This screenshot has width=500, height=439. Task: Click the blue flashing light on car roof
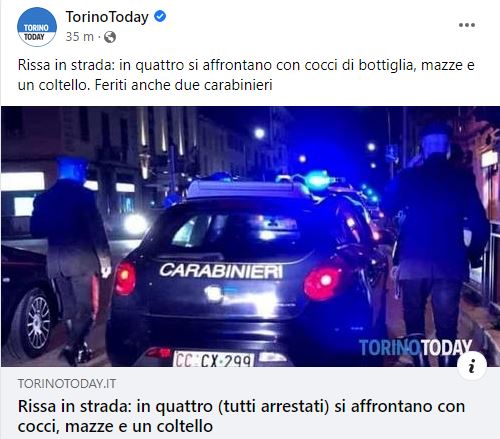click(x=318, y=181)
